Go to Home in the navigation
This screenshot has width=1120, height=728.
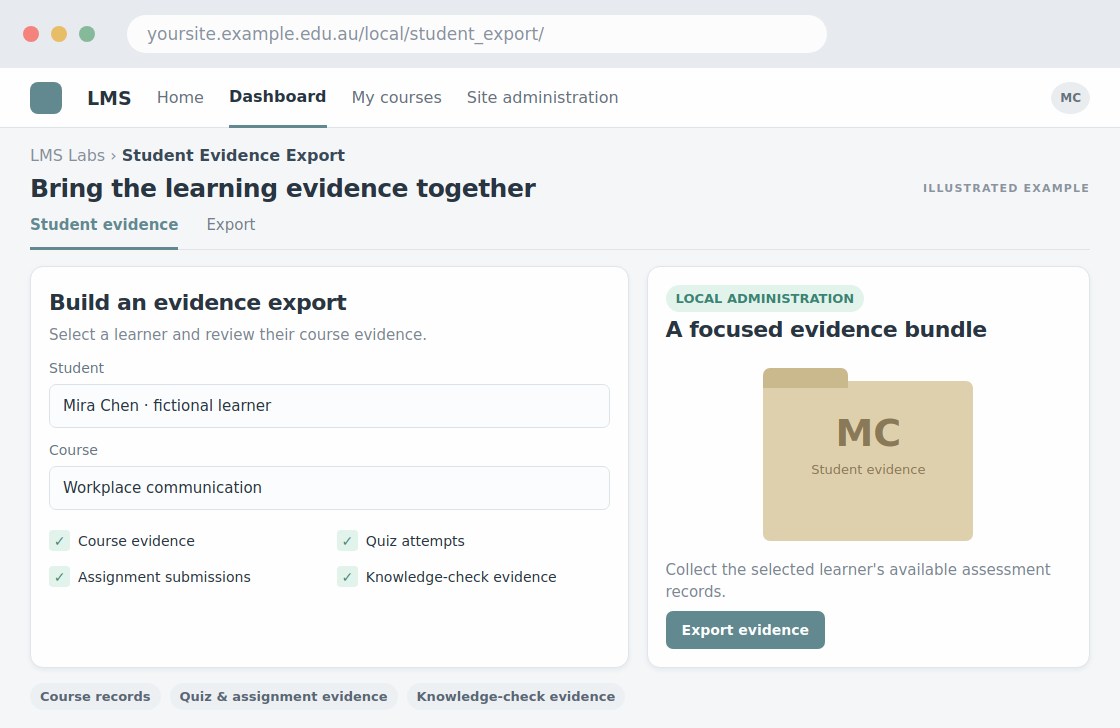(x=180, y=97)
